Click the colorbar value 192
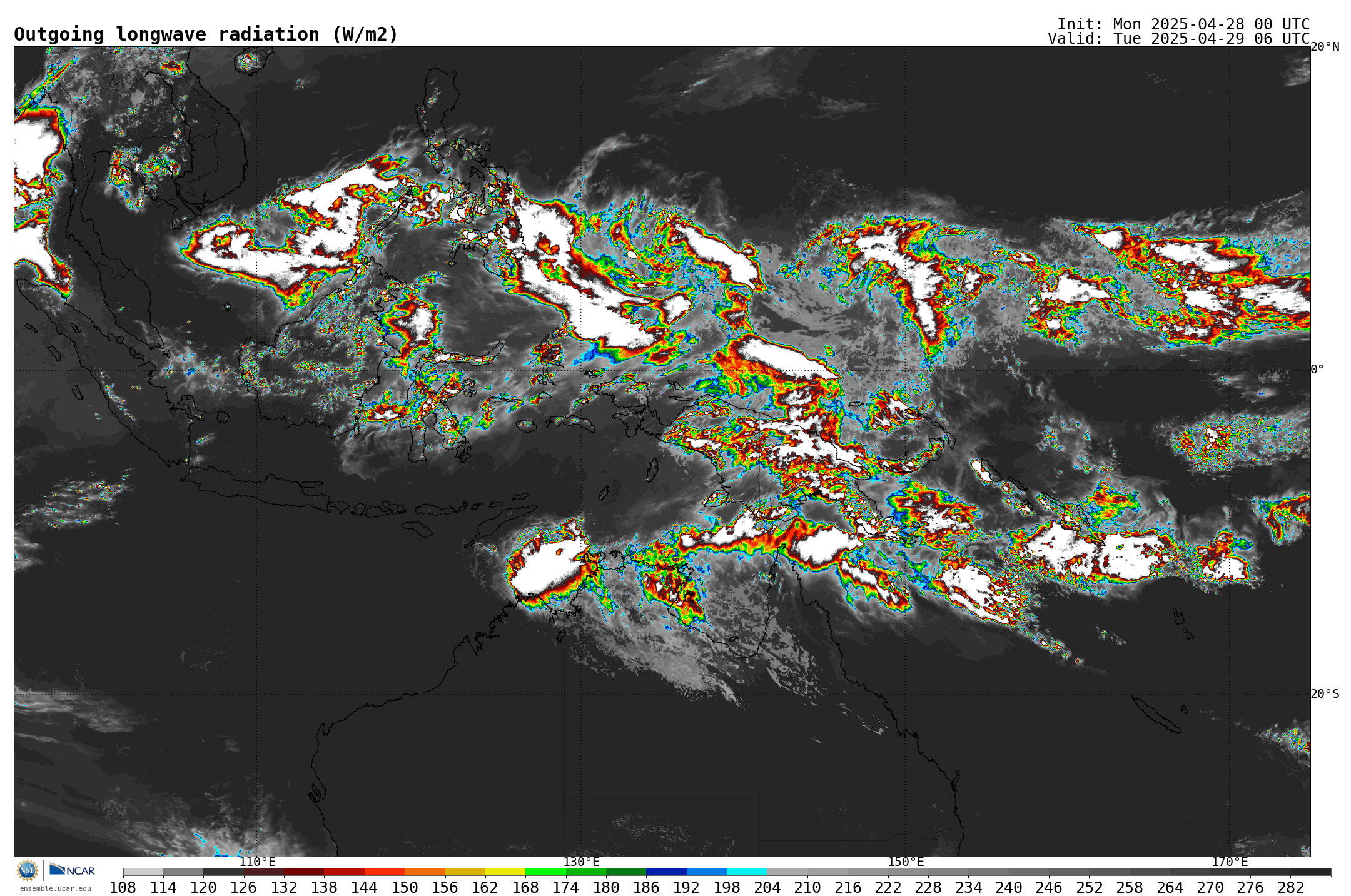The image size is (1351, 896). 686,888
